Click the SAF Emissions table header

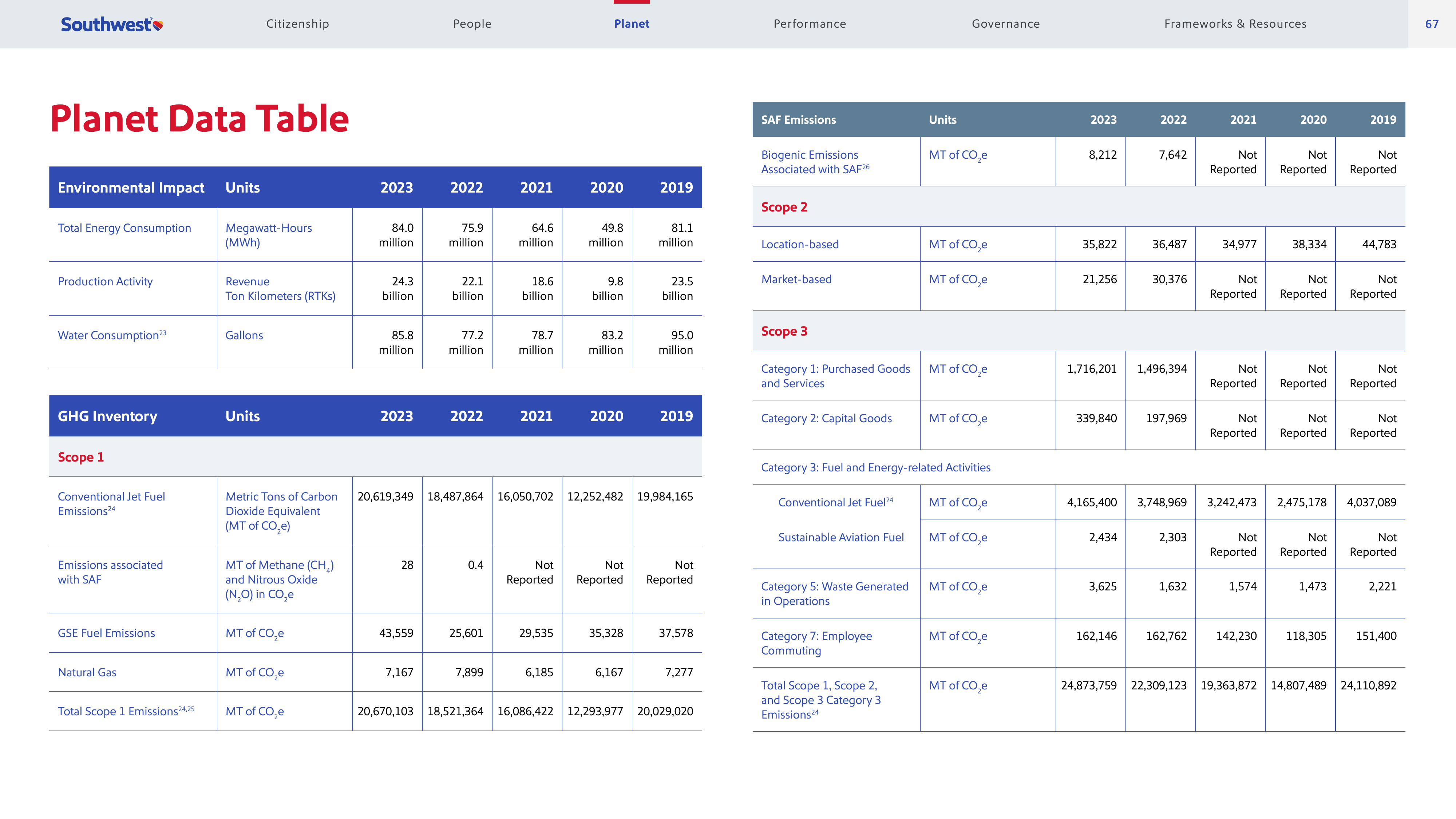coord(798,119)
